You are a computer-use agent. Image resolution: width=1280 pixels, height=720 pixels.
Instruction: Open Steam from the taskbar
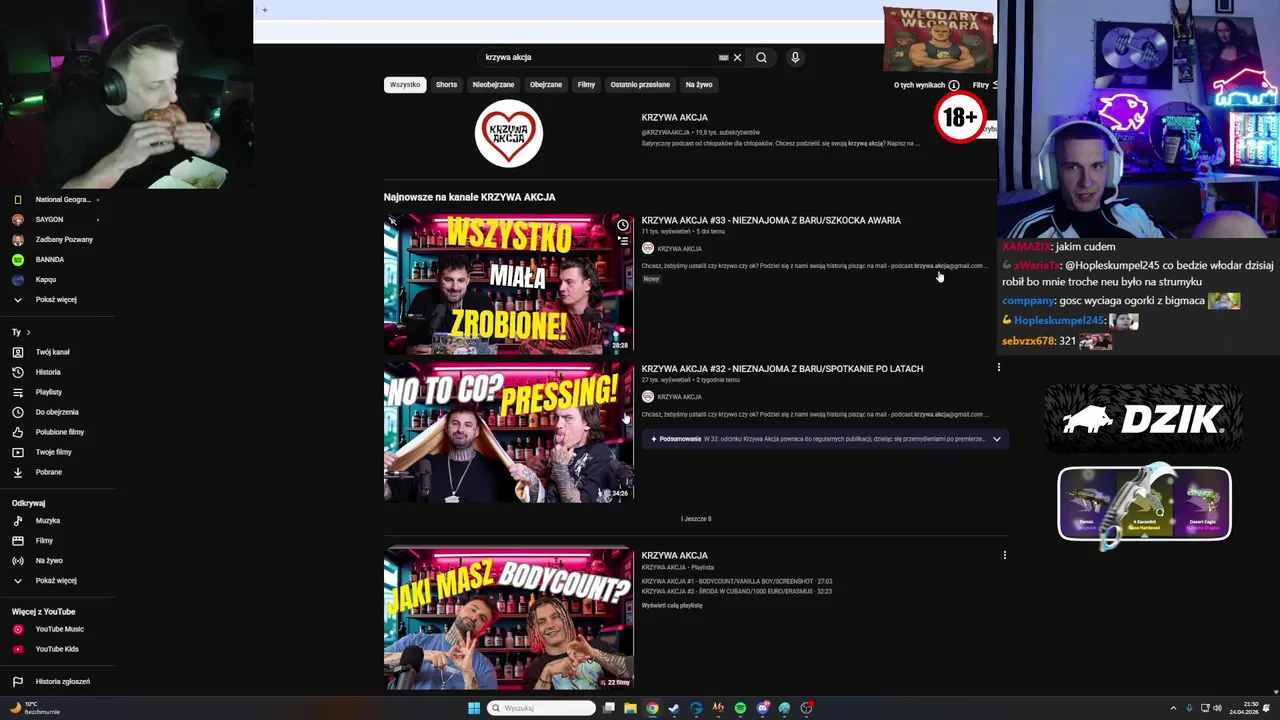674,708
